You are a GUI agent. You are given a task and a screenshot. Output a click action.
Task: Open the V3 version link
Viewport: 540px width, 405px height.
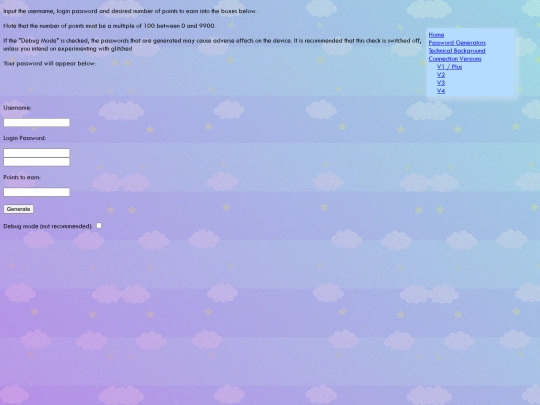click(441, 83)
